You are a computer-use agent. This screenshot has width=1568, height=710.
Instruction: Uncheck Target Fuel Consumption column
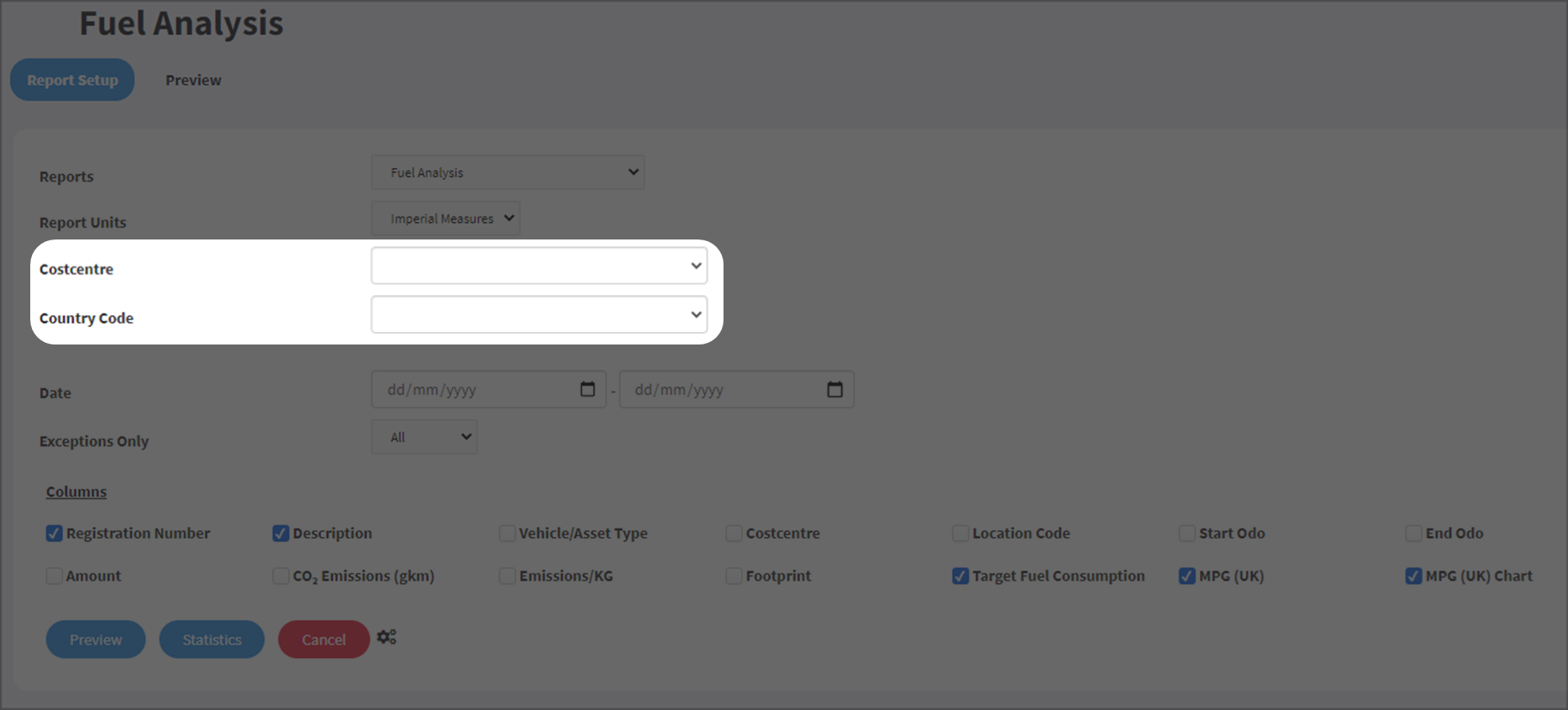(x=960, y=576)
